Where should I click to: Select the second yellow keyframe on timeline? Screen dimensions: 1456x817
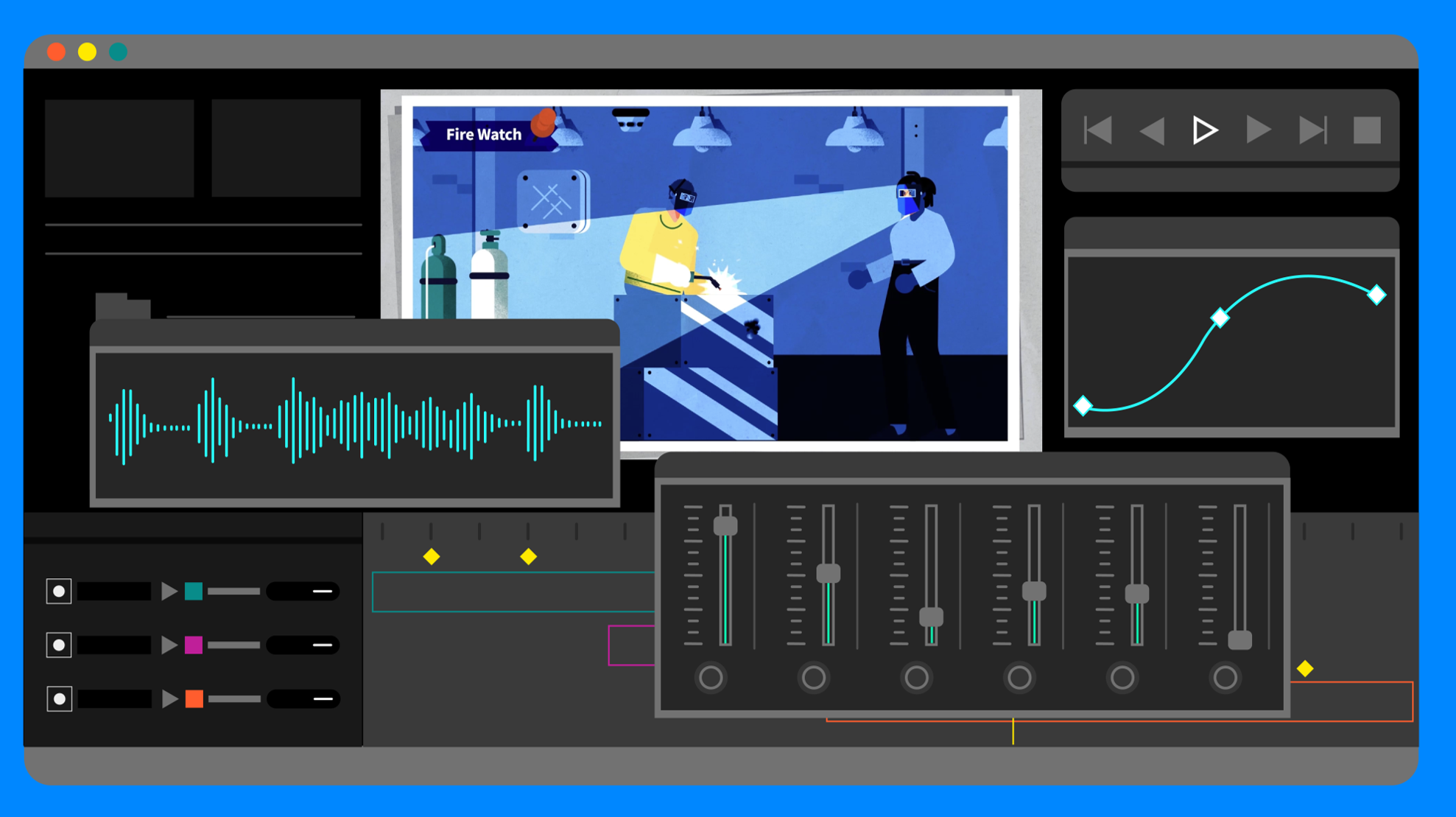tap(528, 556)
